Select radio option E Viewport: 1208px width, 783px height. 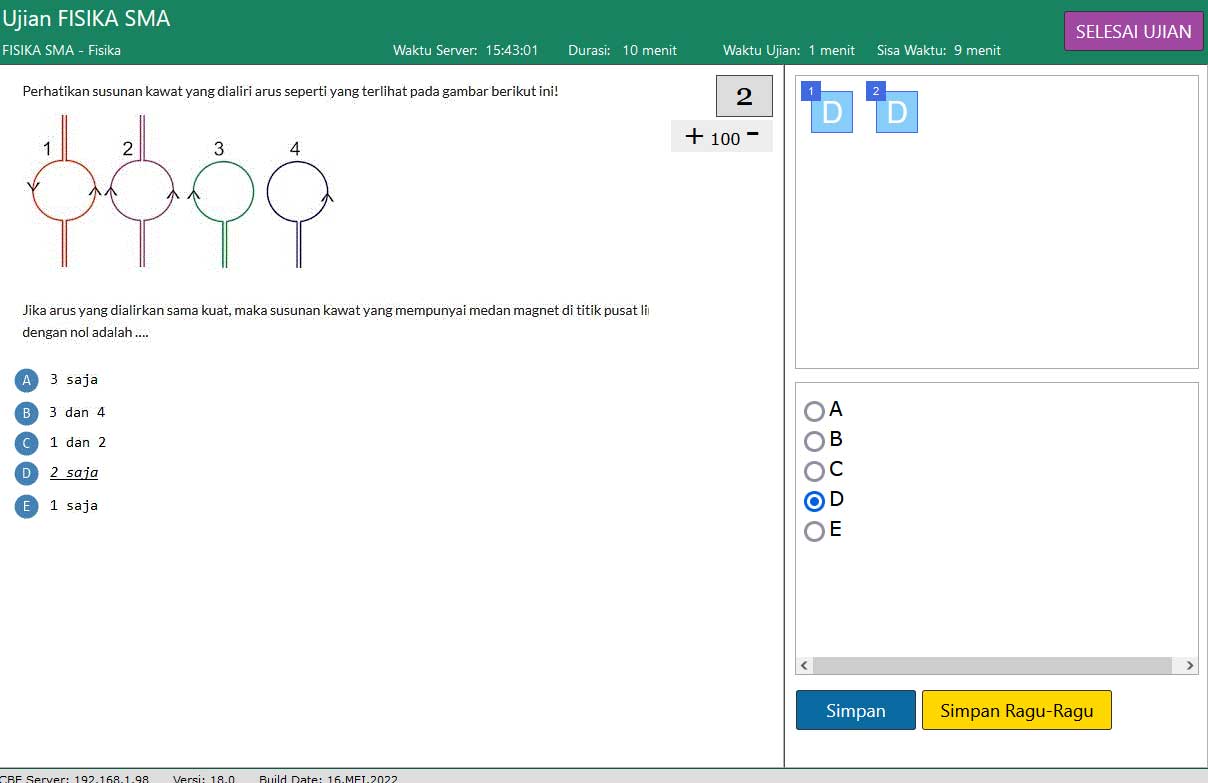[x=815, y=531]
